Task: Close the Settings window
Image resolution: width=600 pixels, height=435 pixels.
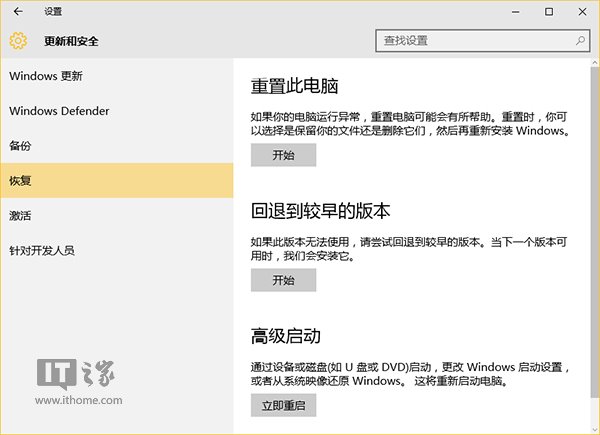Action: point(582,12)
